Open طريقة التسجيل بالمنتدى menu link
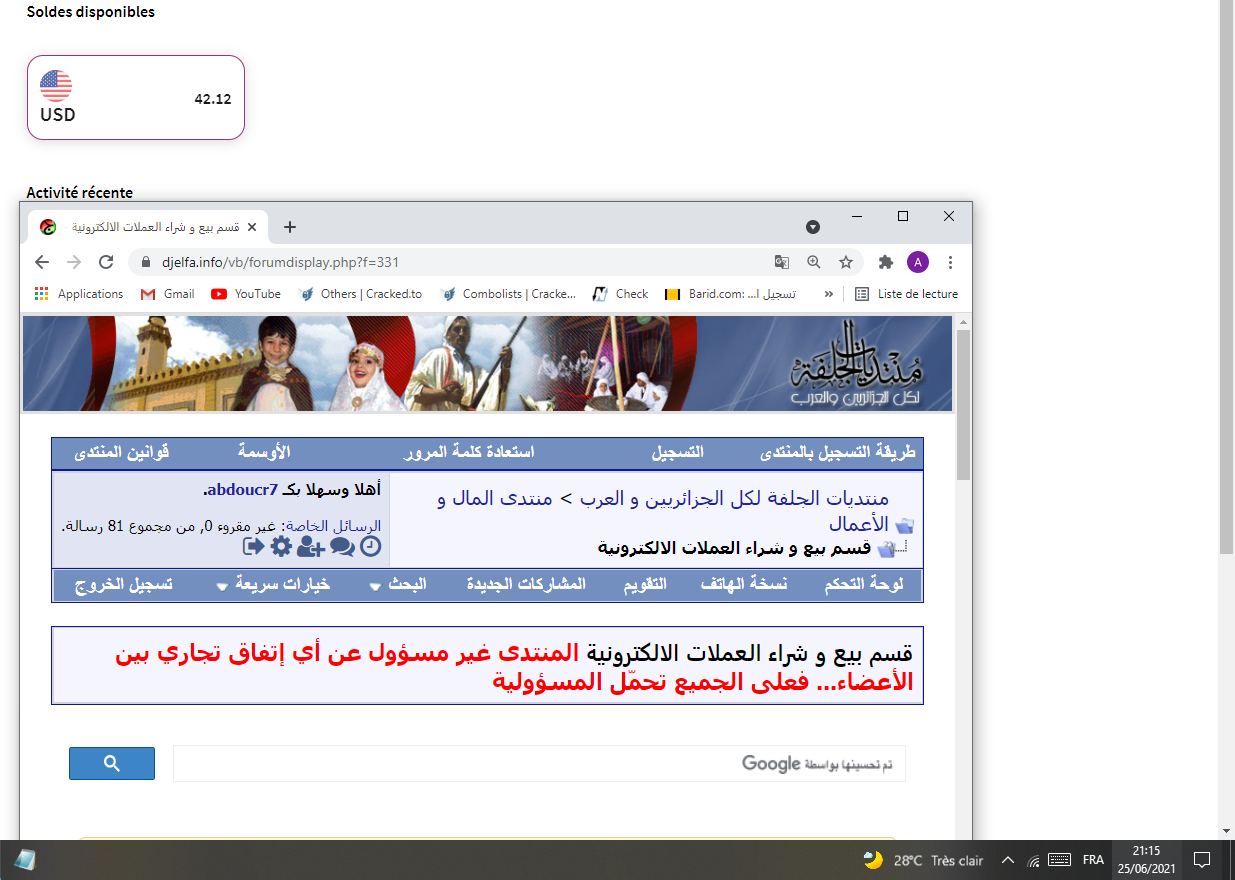 (x=838, y=453)
